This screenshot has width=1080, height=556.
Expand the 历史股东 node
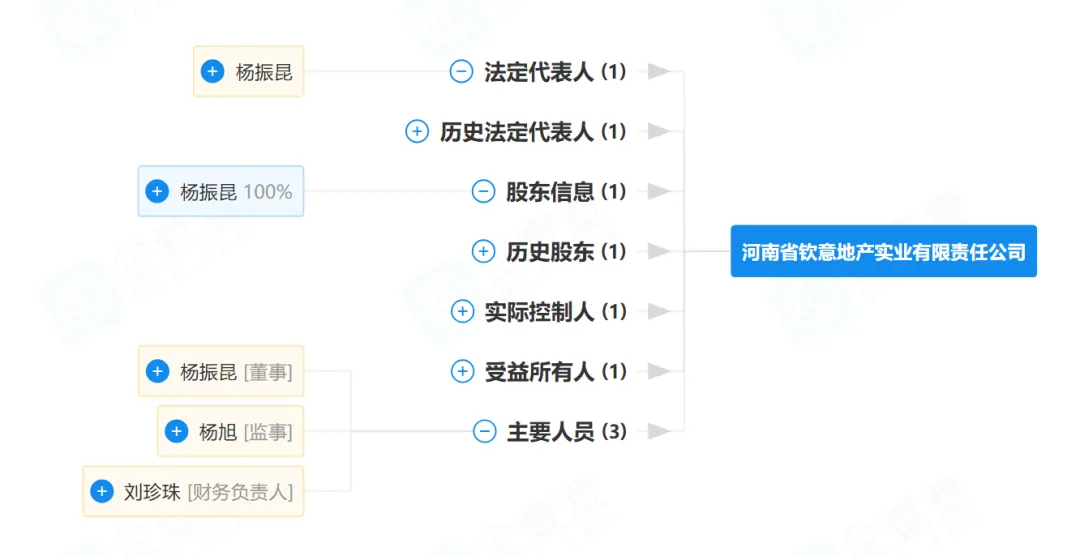tap(483, 251)
